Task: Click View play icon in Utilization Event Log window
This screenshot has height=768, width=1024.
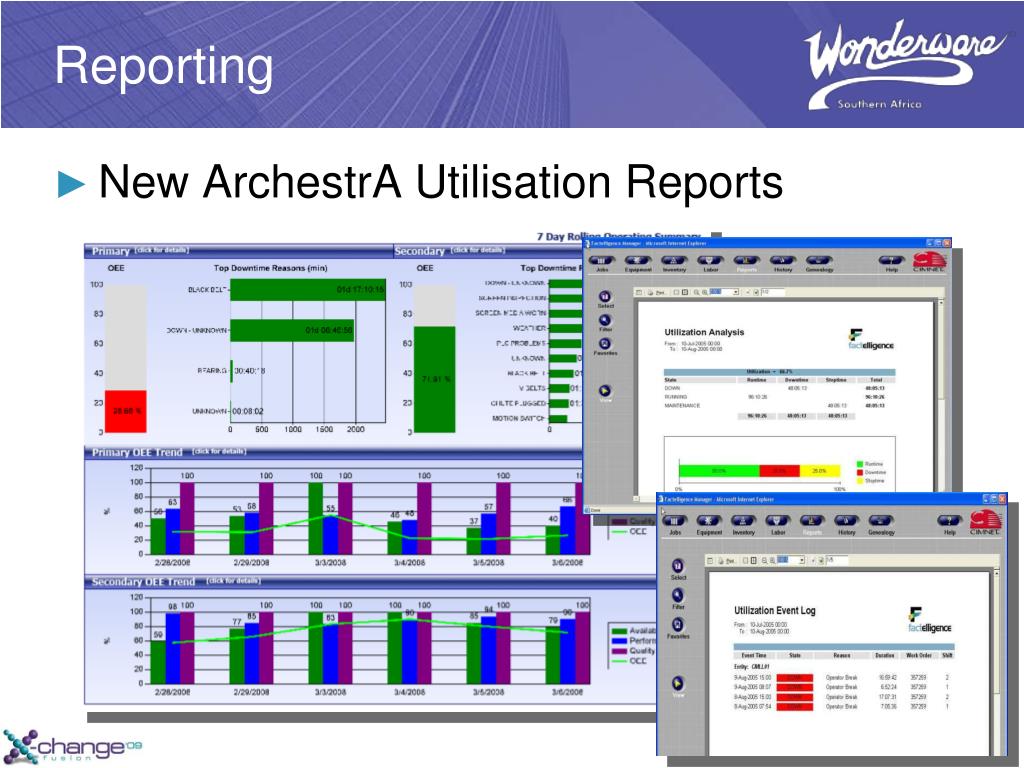Action: [x=678, y=683]
